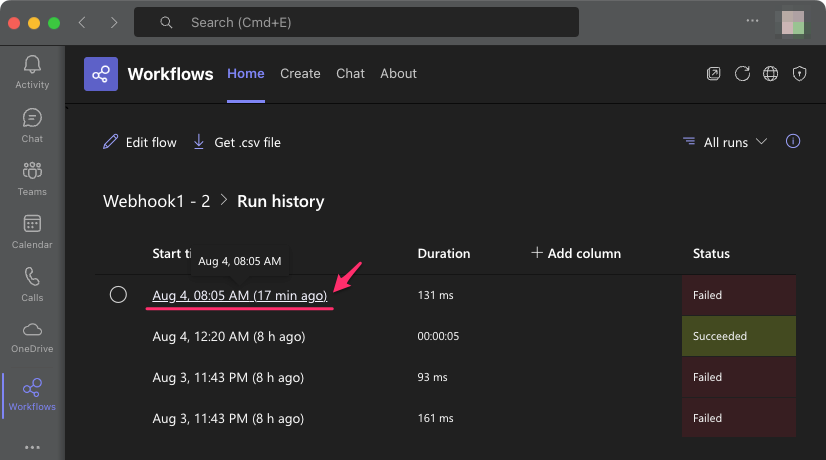
Task: Click the 161 ms duration cell
Action: (x=435, y=418)
